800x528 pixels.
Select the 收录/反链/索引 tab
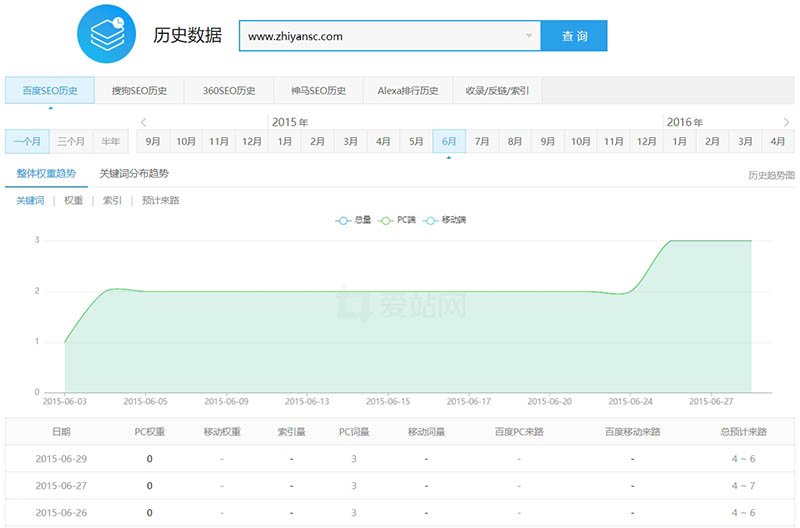[x=497, y=90]
